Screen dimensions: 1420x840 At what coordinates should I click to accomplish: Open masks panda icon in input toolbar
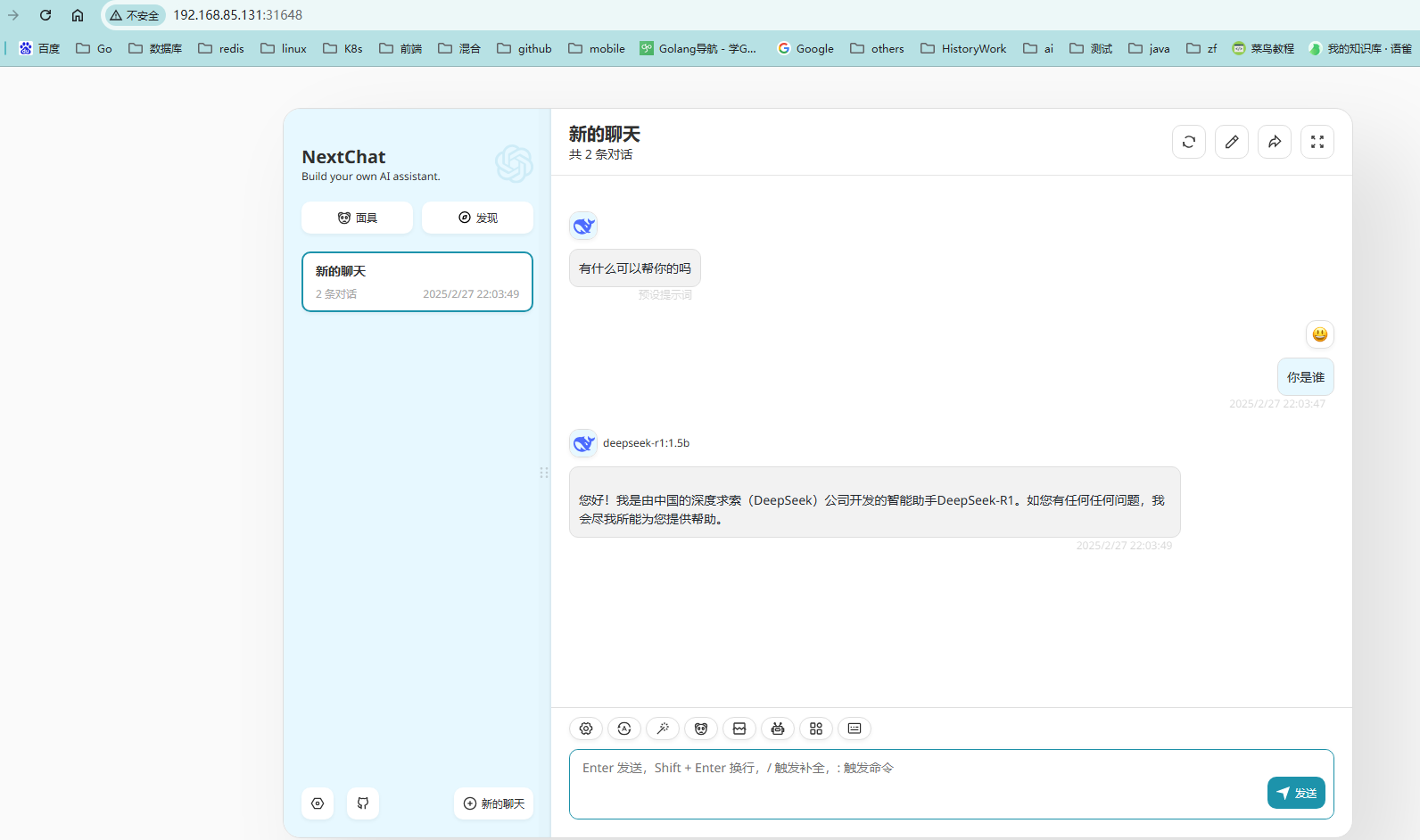(x=701, y=729)
